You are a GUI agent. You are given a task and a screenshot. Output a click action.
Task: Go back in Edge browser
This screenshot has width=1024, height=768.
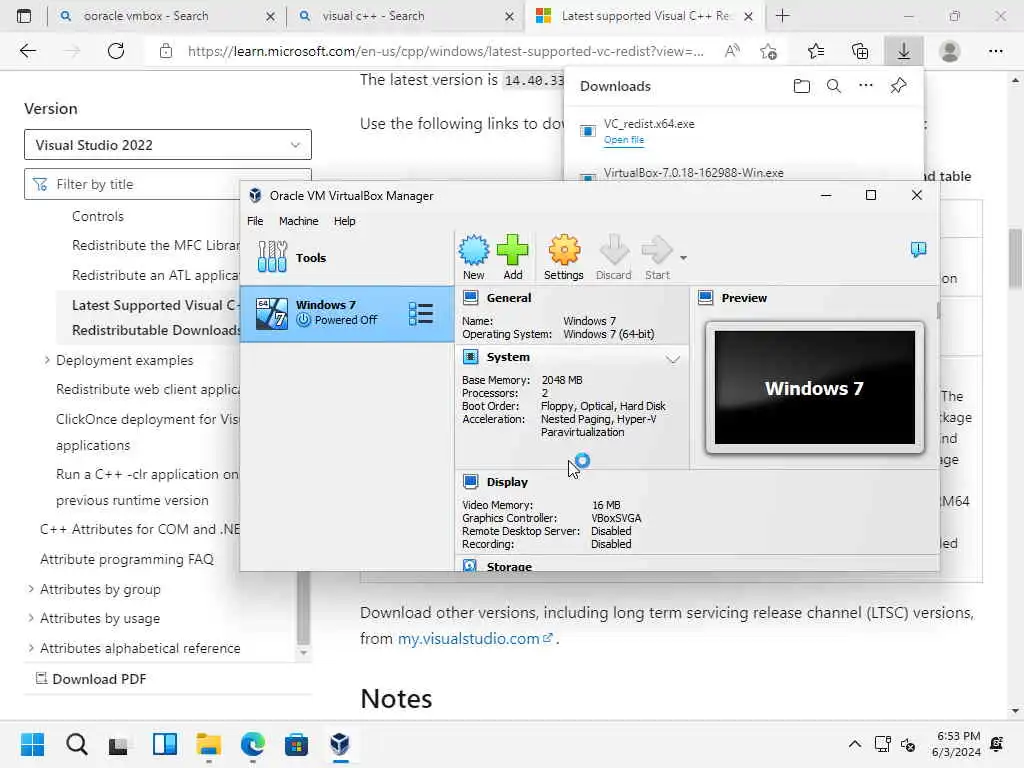pos(27,51)
